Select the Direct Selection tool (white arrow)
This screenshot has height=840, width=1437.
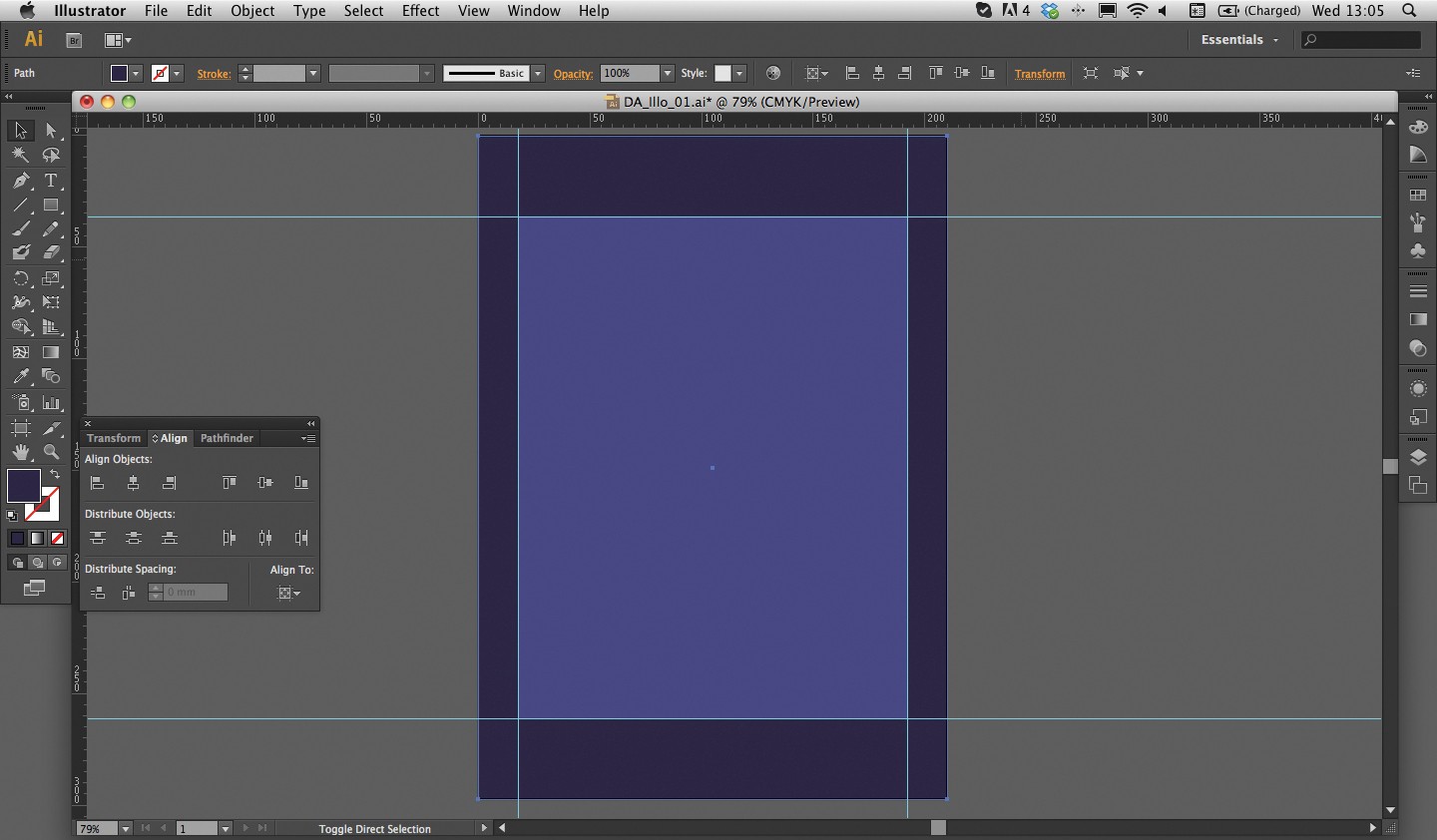click(x=51, y=131)
